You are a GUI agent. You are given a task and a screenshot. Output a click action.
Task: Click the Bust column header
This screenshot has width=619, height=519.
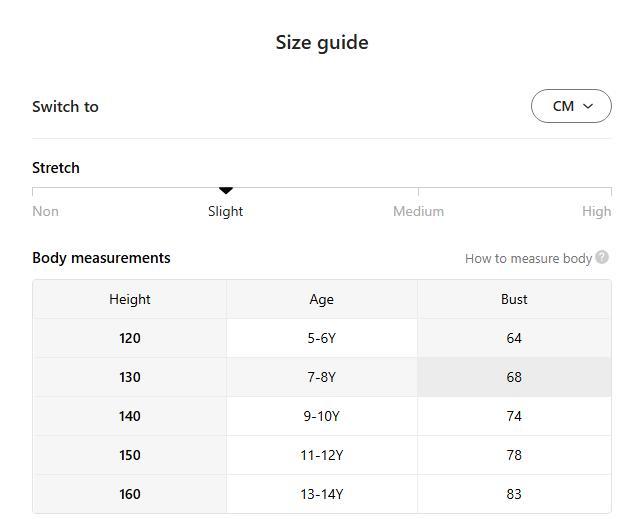514,299
